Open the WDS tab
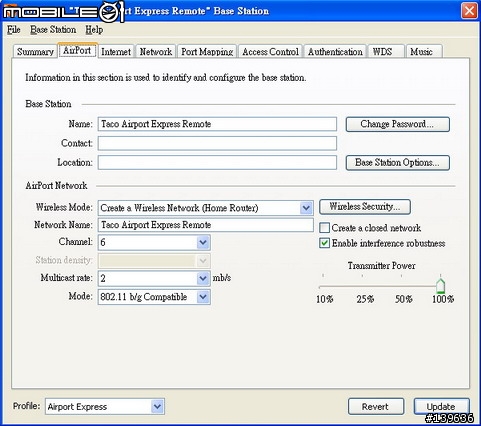Image resolution: width=481 pixels, height=426 pixels. pos(386,52)
